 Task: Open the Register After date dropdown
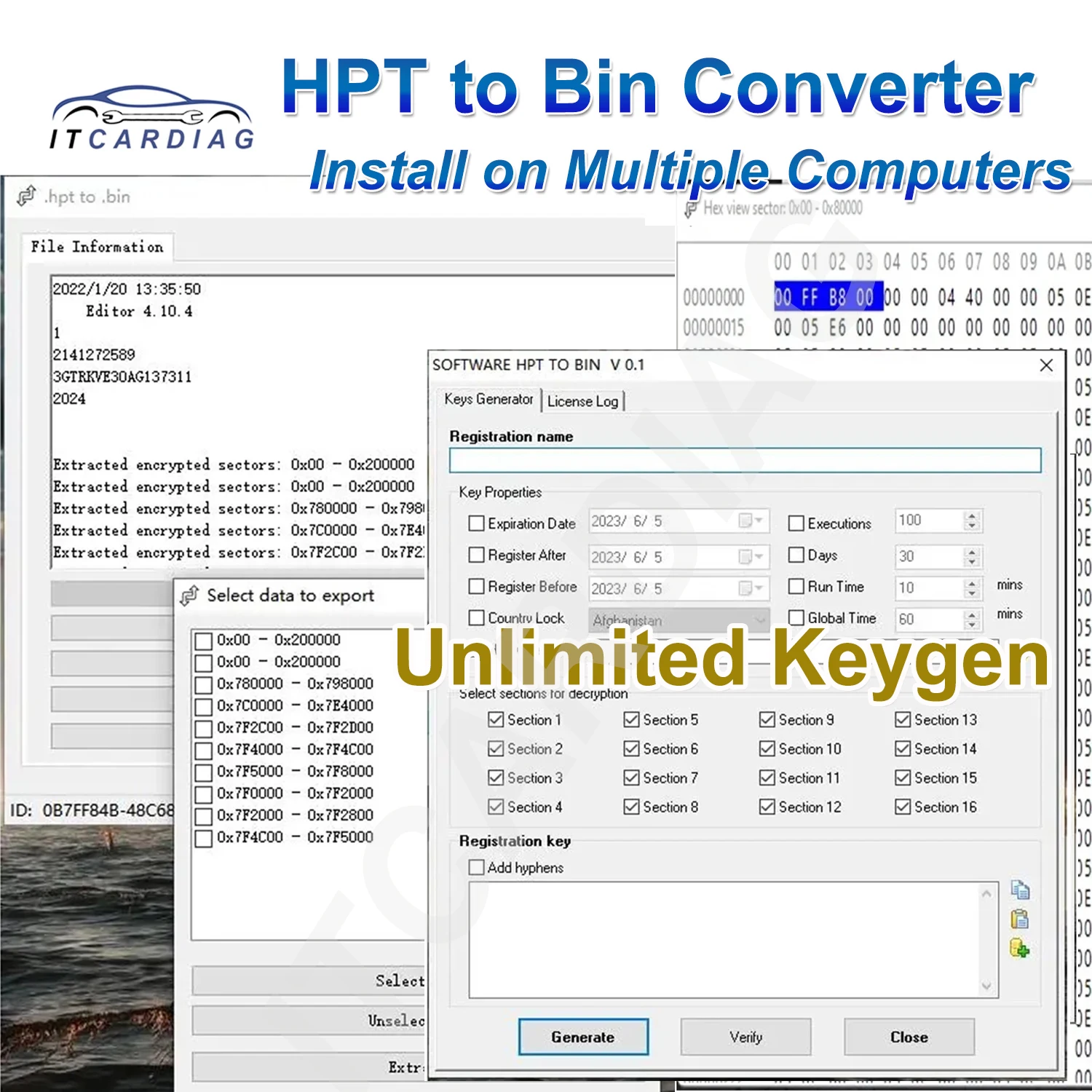click(750, 556)
